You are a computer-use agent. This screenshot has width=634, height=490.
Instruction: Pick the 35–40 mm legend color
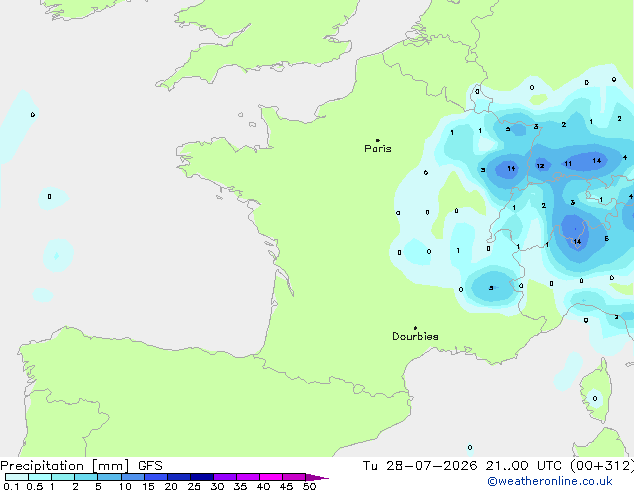pyautogui.click(x=248, y=477)
